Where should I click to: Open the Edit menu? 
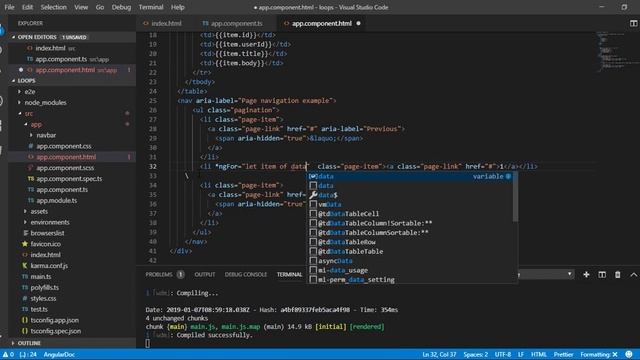pos(27,7)
